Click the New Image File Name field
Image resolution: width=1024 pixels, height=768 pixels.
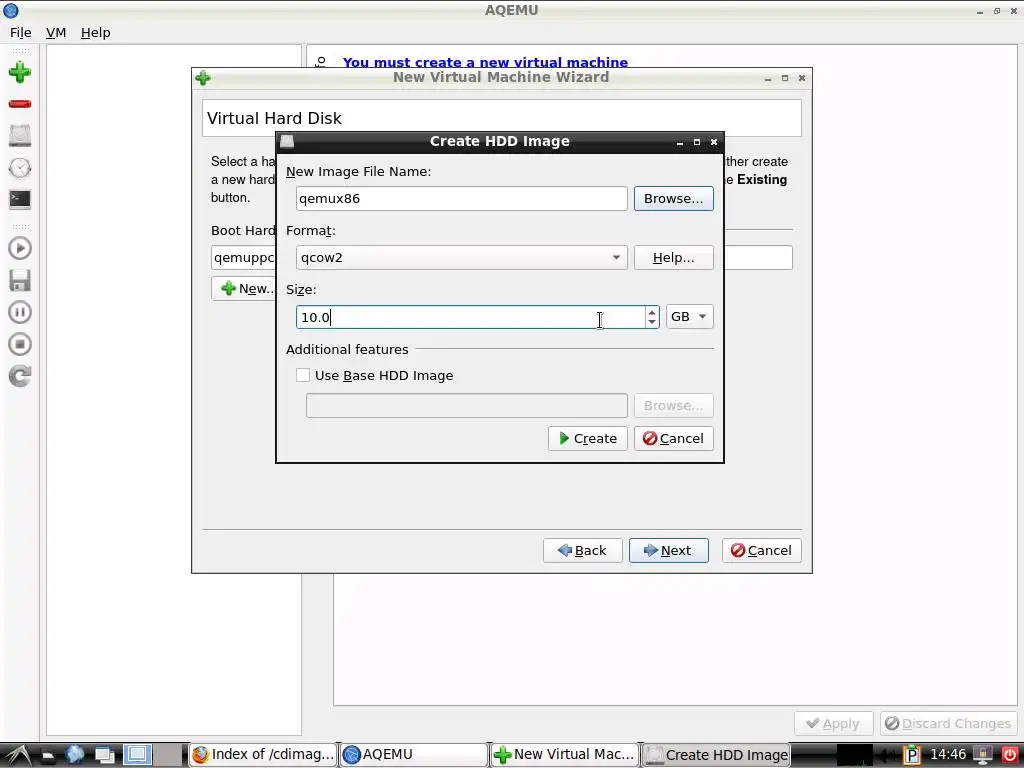click(461, 199)
